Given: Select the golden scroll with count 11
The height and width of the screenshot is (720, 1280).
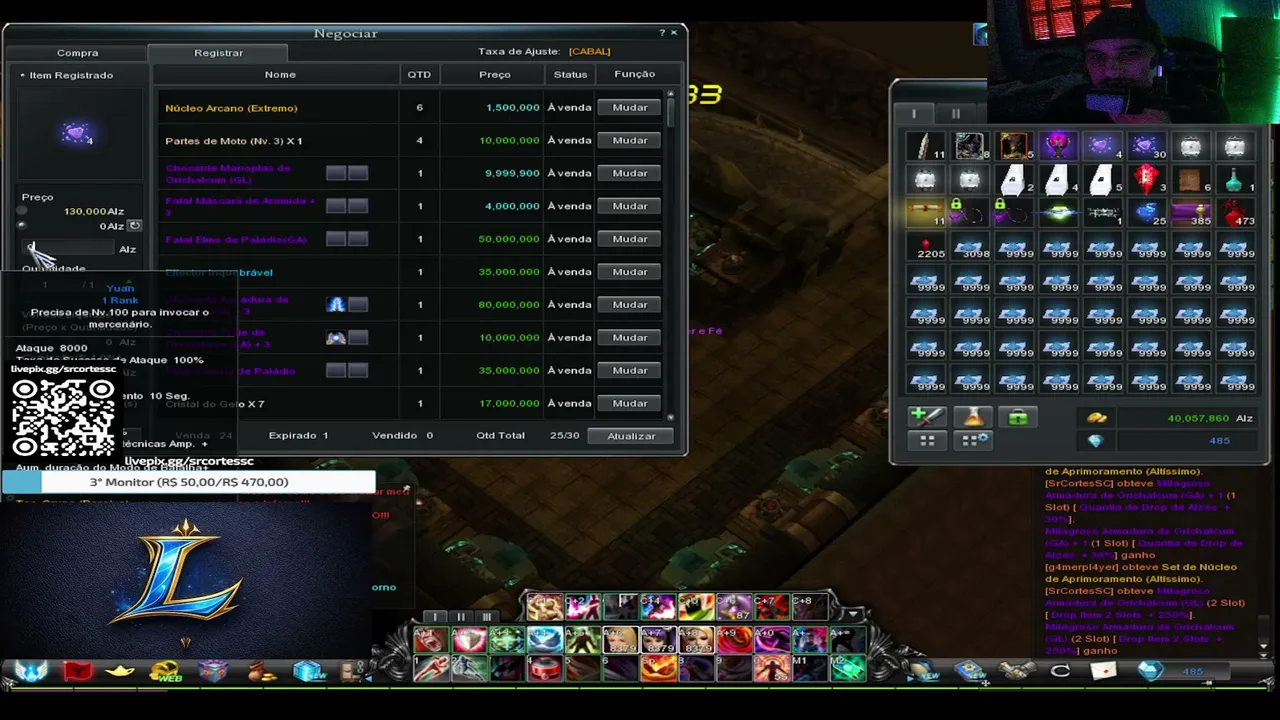Looking at the screenshot, I should (926, 213).
